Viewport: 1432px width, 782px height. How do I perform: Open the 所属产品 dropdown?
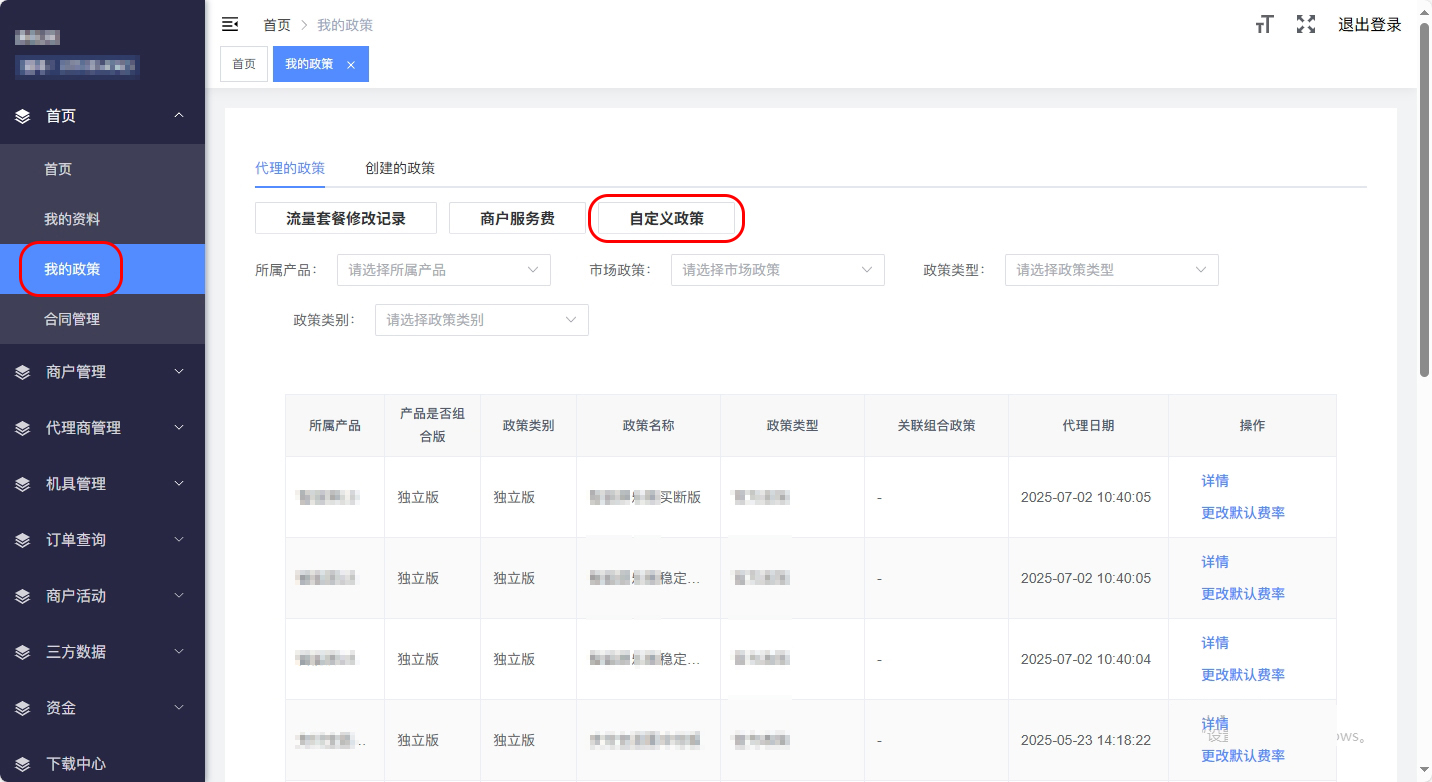(x=443, y=270)
